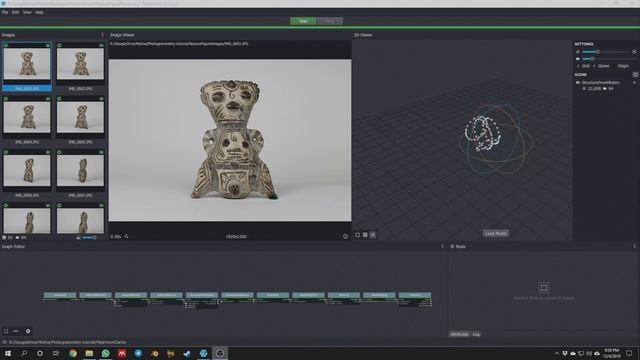Switch 3D viewer to solid render mode

(358, 235)
